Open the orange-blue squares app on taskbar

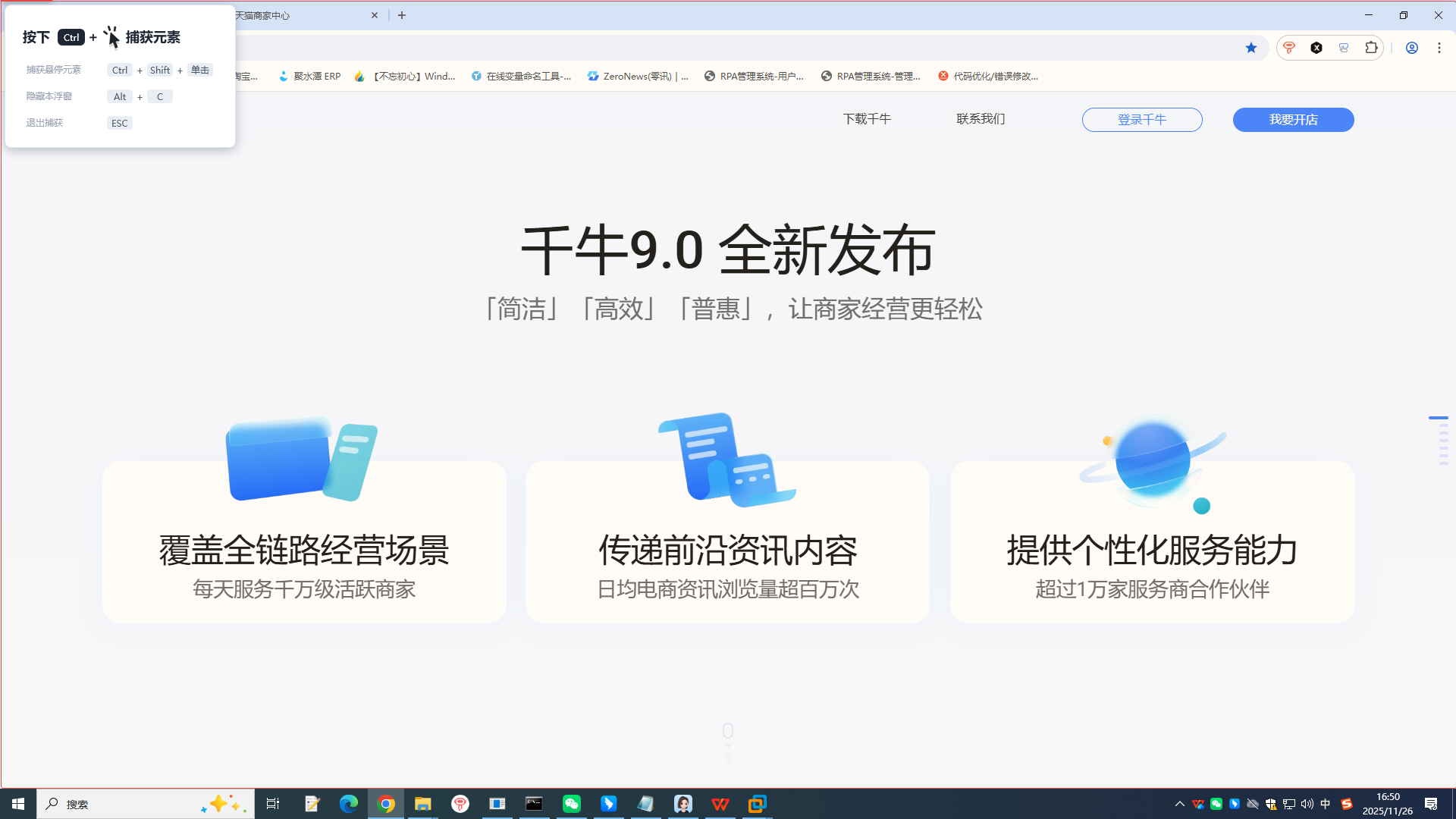point(757,804)
